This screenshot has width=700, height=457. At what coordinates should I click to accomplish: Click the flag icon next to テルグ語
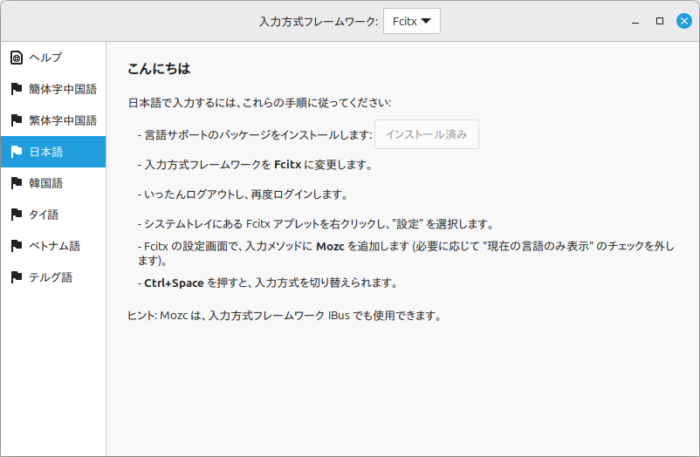[x=16, y=277]
